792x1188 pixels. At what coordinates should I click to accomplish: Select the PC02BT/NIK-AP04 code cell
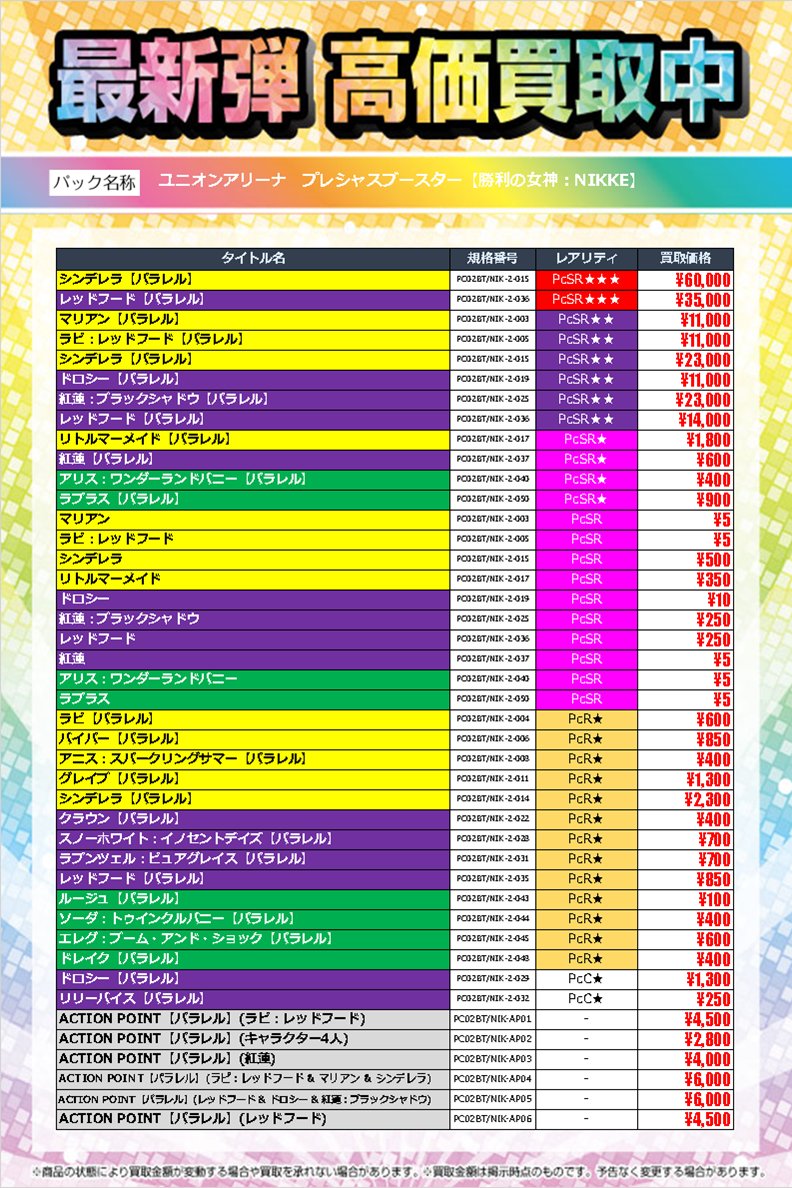(493, 1079)
